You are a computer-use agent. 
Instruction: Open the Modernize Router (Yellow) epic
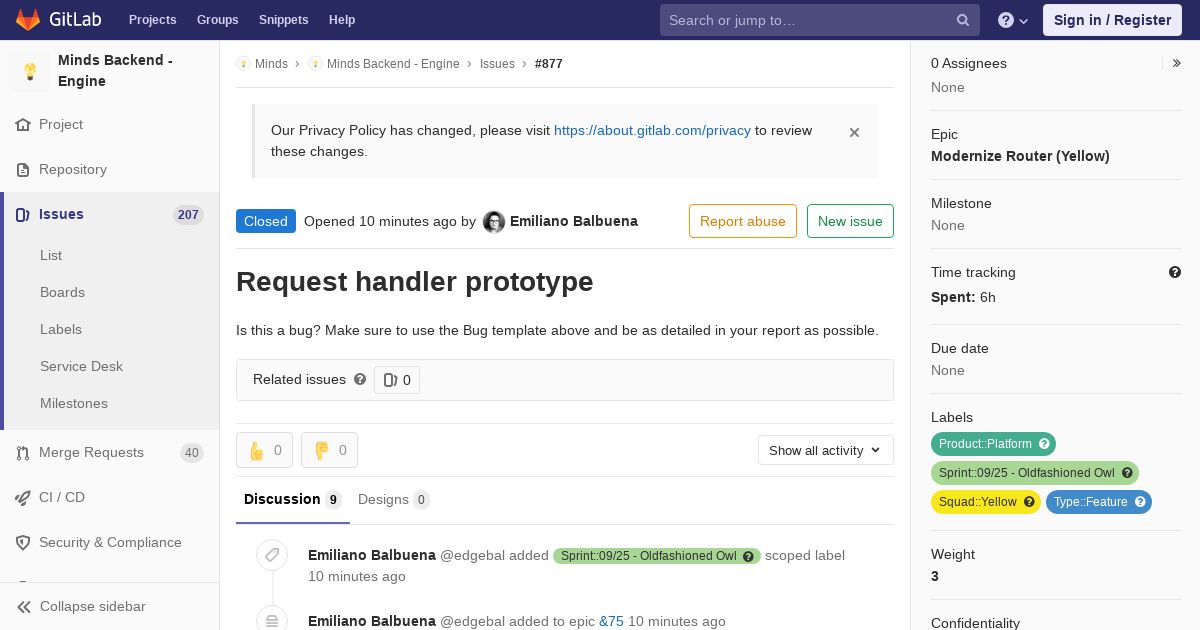tap(1020, 156)
